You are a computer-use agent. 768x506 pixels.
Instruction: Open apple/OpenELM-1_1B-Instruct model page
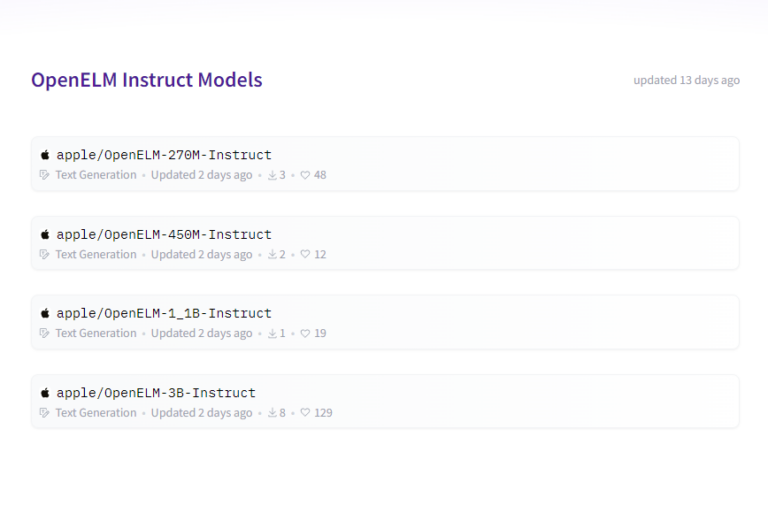[164, 313]
